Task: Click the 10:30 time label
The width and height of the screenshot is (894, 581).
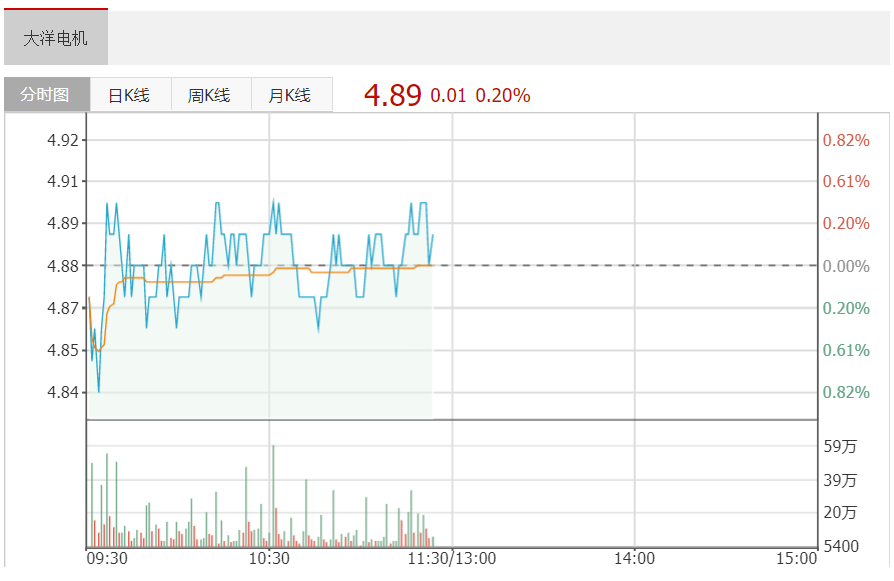Action: pos(269,558)
